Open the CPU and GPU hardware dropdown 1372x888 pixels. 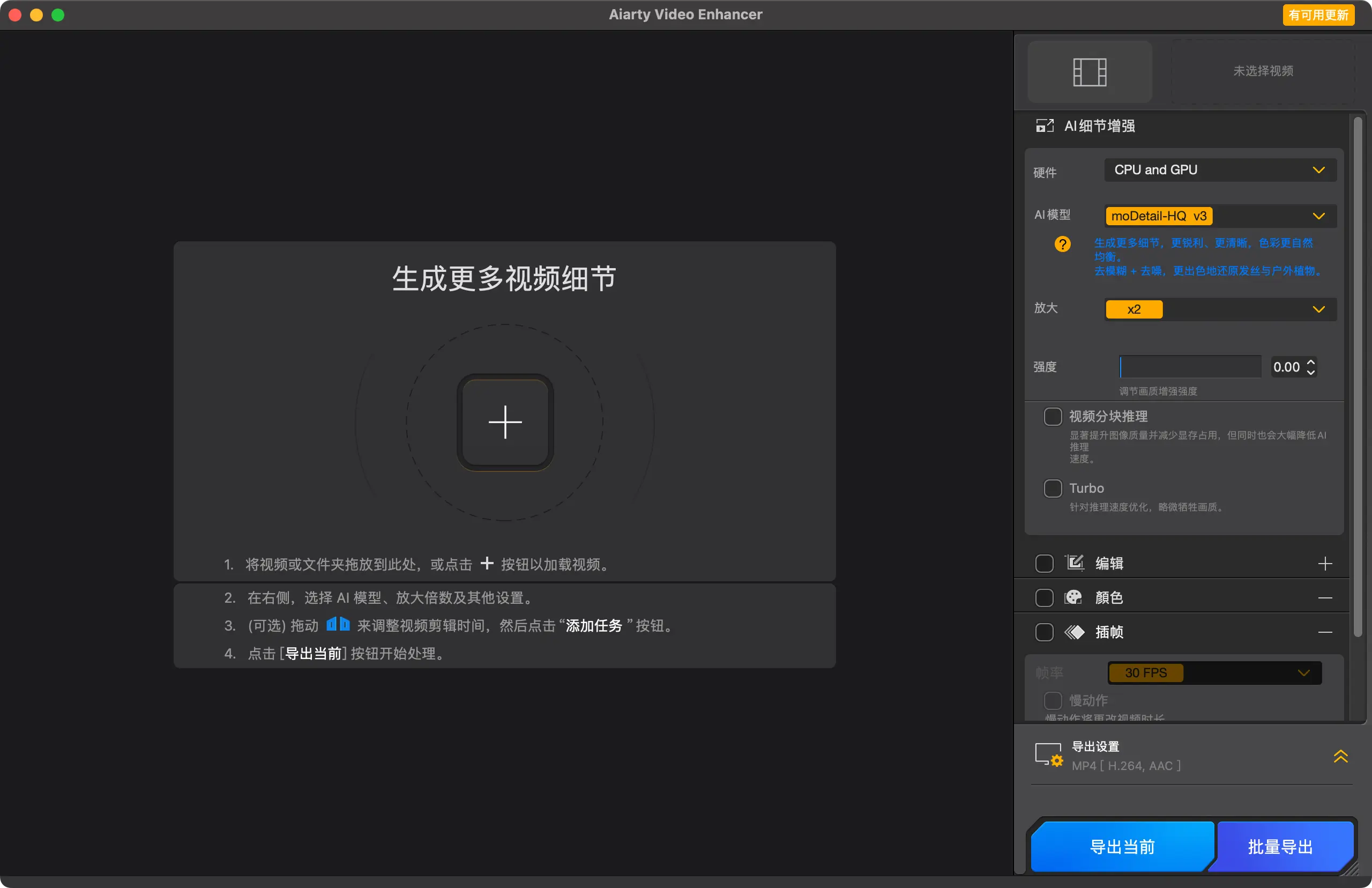1219,170
